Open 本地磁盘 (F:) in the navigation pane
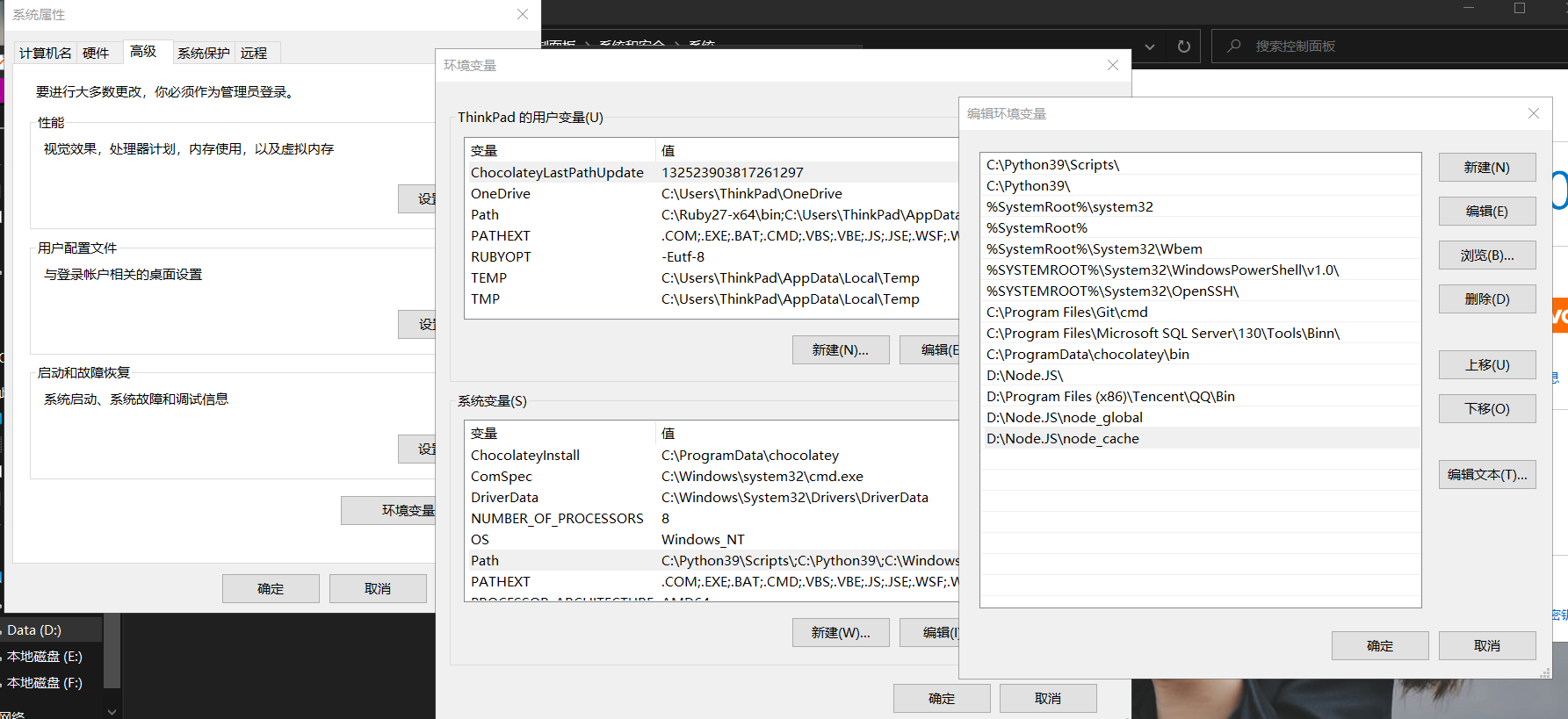 point(52,682)
